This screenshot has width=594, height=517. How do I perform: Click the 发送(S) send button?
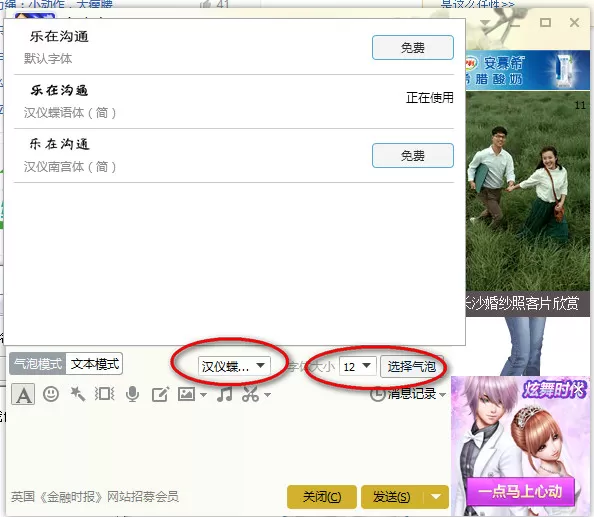pos(392,497)
